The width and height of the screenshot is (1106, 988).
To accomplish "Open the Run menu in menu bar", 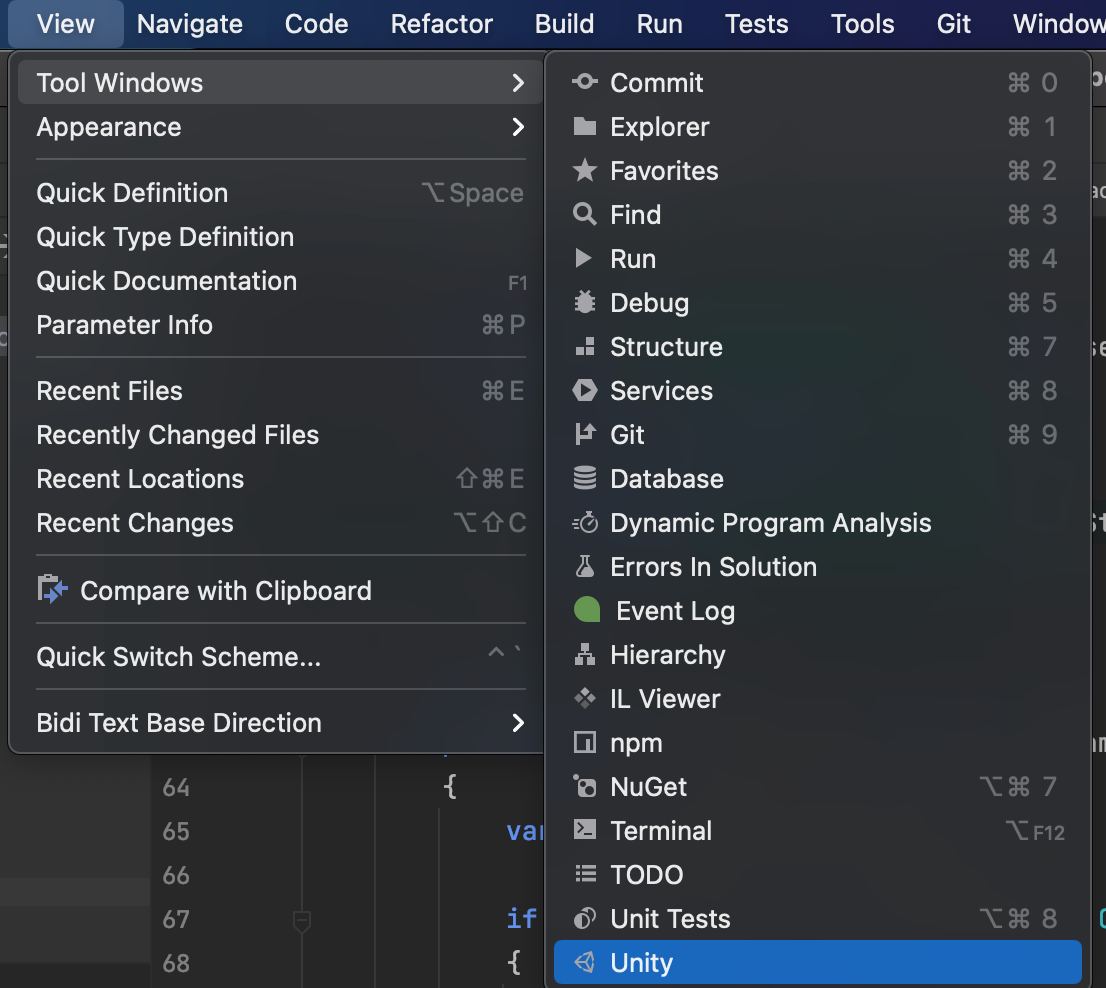I will point(660,24).
